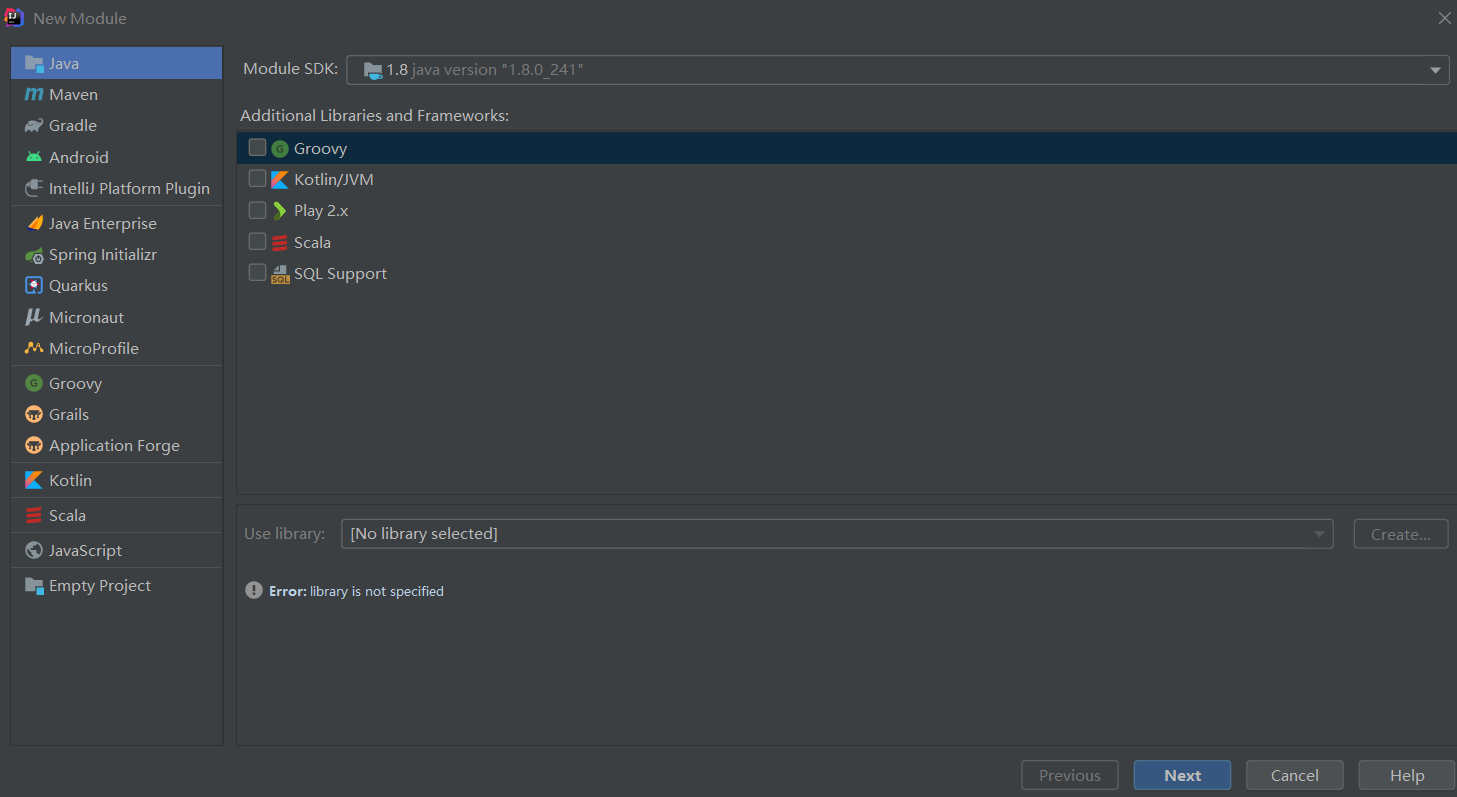Select the 'Kotlin/JVM' framework label
1457x797 pixels.
click(x=334, y=180)
